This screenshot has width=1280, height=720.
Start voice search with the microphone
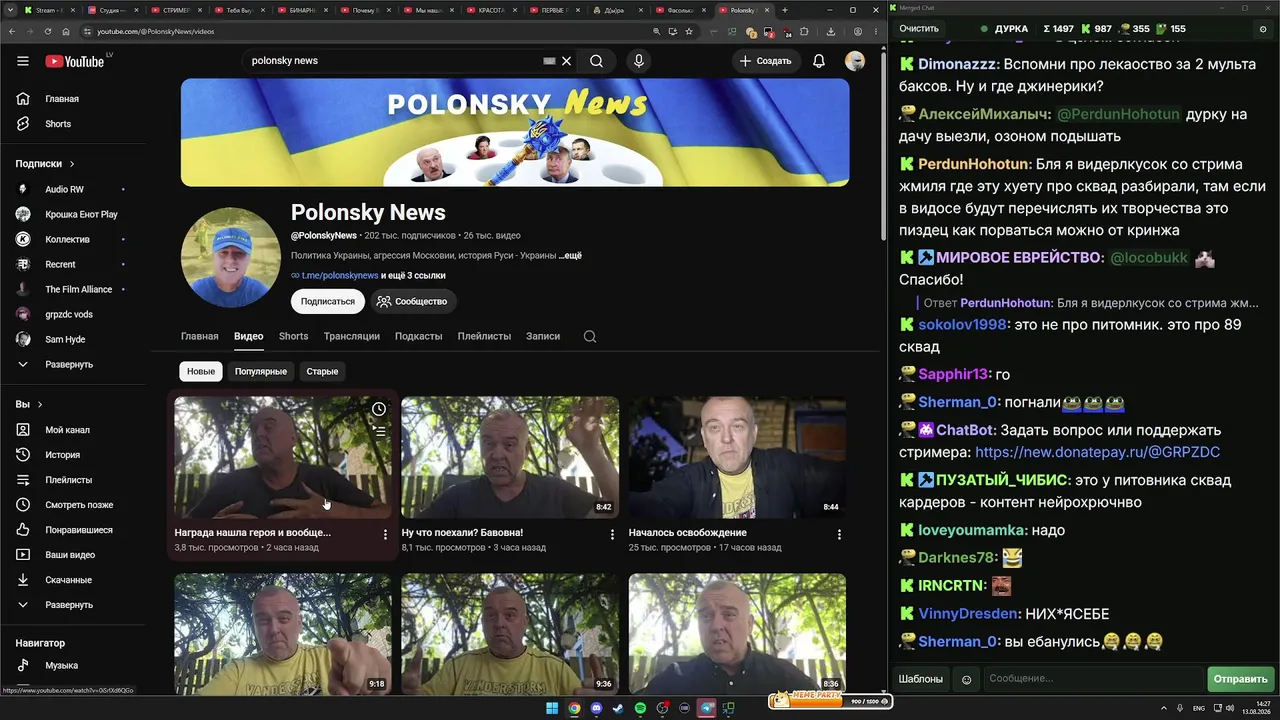tap(639, 61)
